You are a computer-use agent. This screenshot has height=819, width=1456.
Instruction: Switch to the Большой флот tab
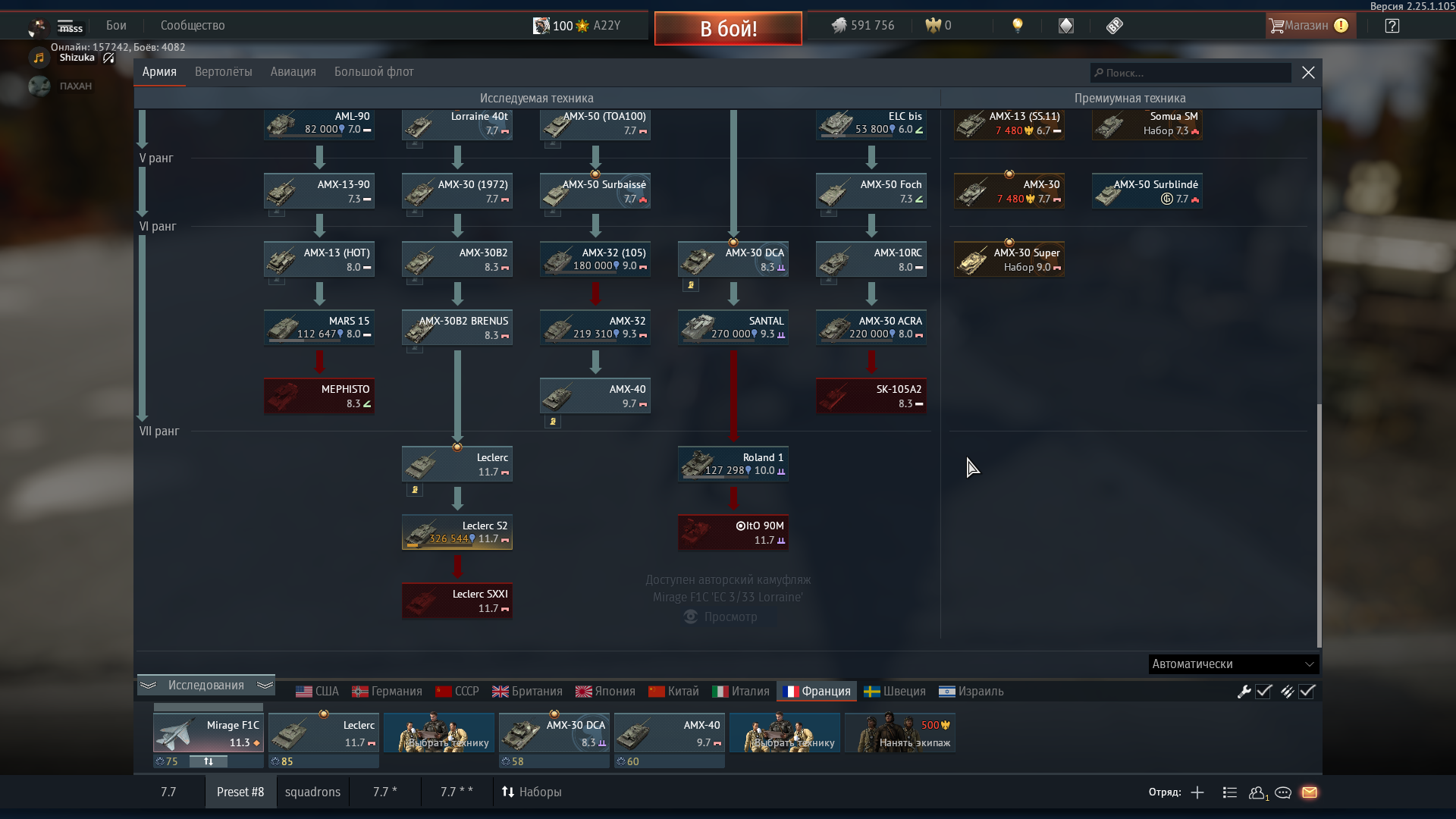pos(374,71)
